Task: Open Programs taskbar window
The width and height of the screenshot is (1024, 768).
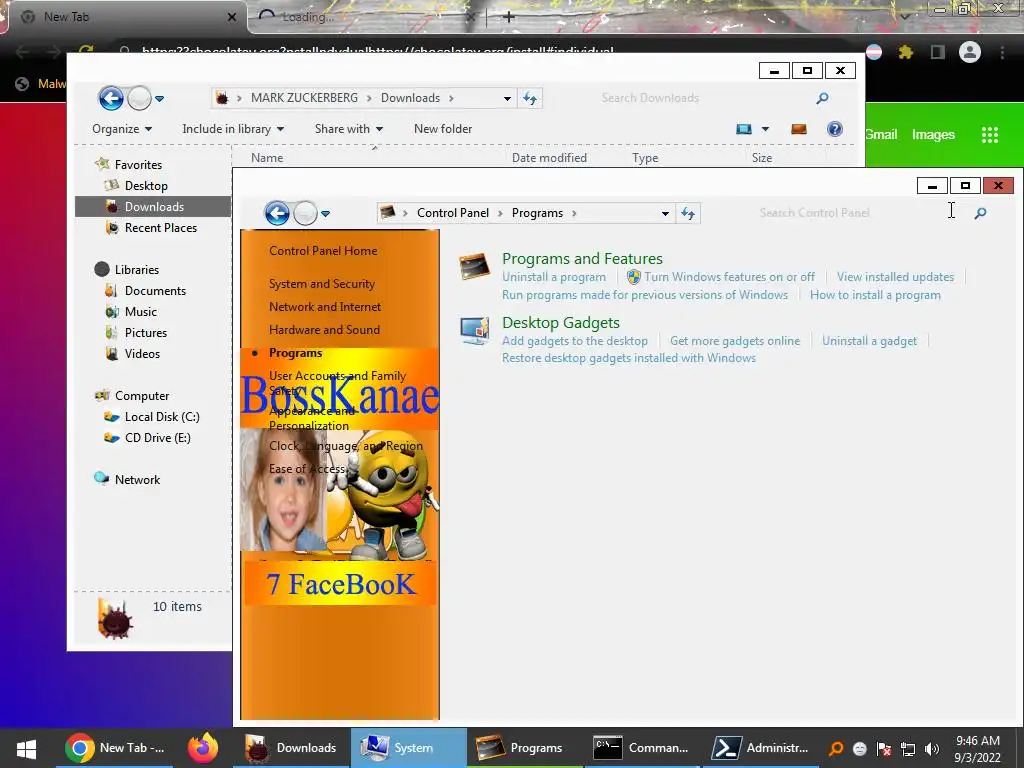Action: point(524,748)
